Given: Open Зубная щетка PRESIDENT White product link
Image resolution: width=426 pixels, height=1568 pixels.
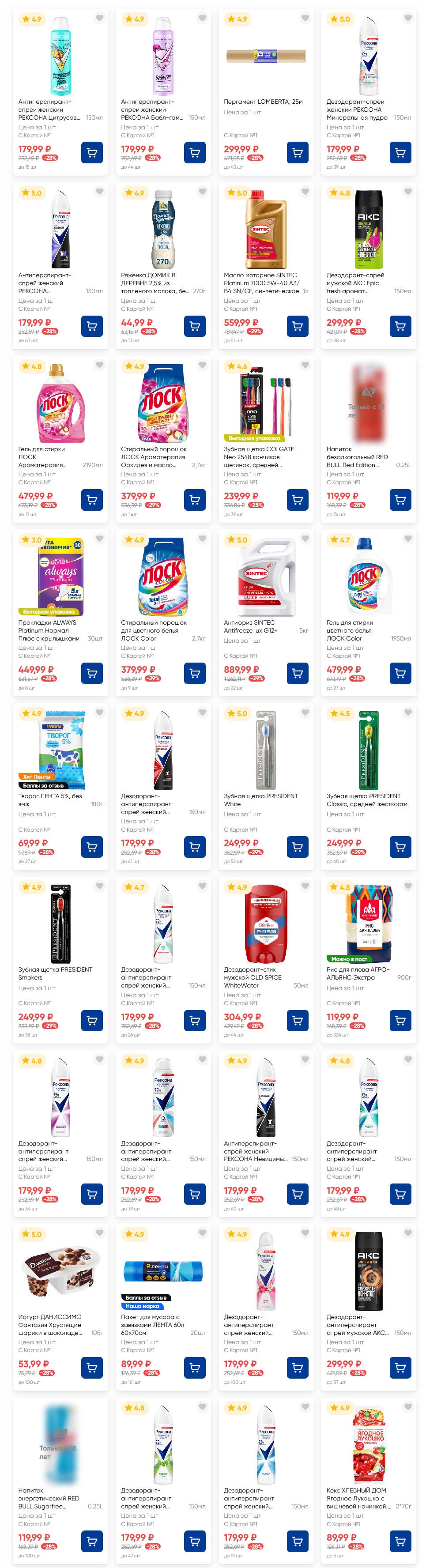Looking at the screenshot, I should point(260,799).
